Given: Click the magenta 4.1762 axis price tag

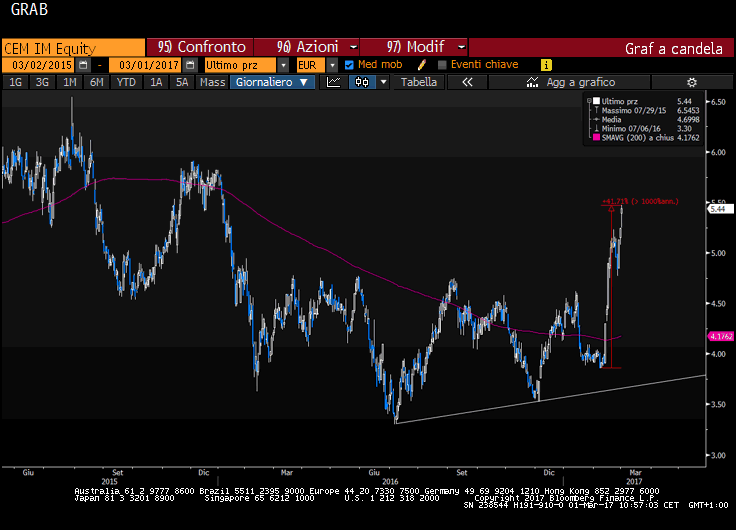Looking at the screenshot, I should [x=721, y=336].
